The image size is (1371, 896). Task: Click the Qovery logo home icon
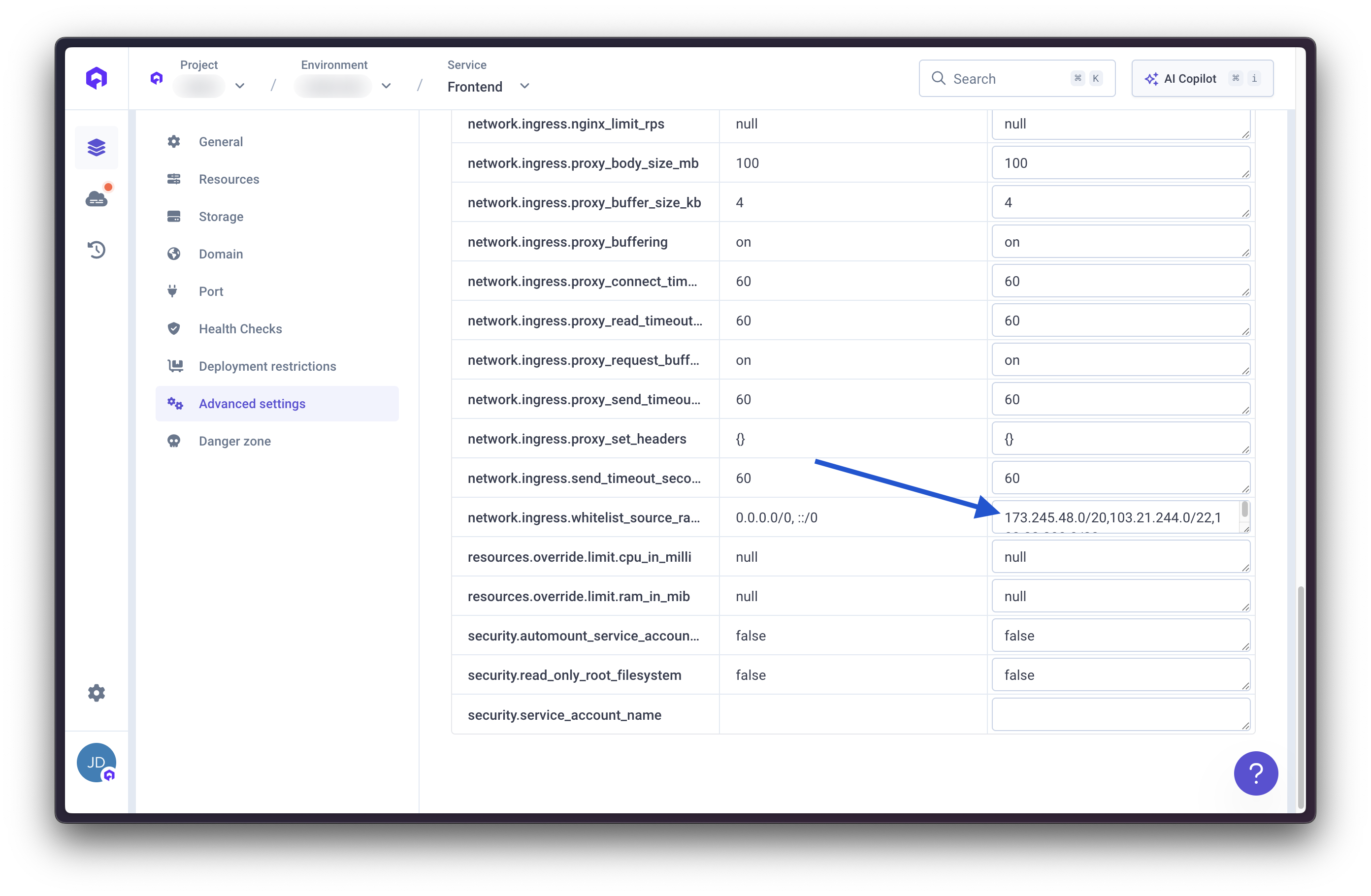coord(96,78)
